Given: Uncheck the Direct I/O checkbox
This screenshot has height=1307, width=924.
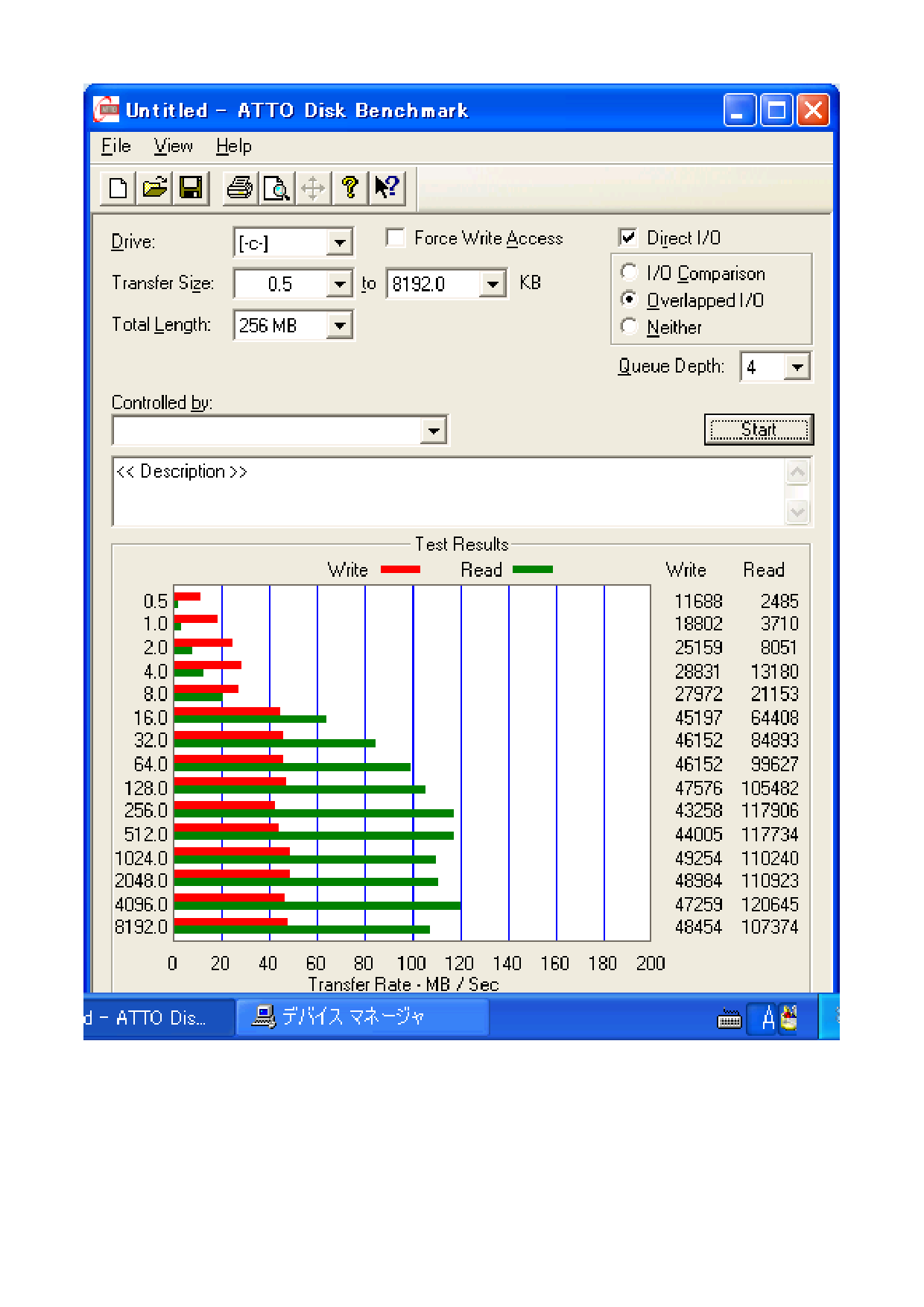Looking at the screenshot, I should (627, 238).
